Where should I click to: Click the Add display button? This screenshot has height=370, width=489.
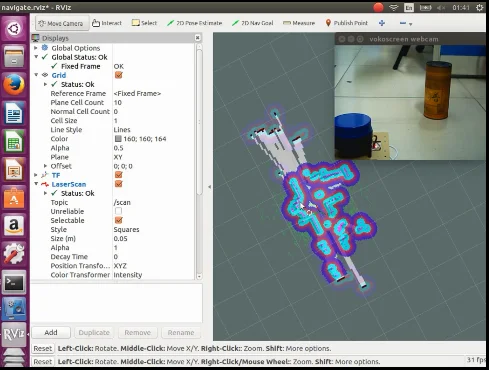(51, 332)
